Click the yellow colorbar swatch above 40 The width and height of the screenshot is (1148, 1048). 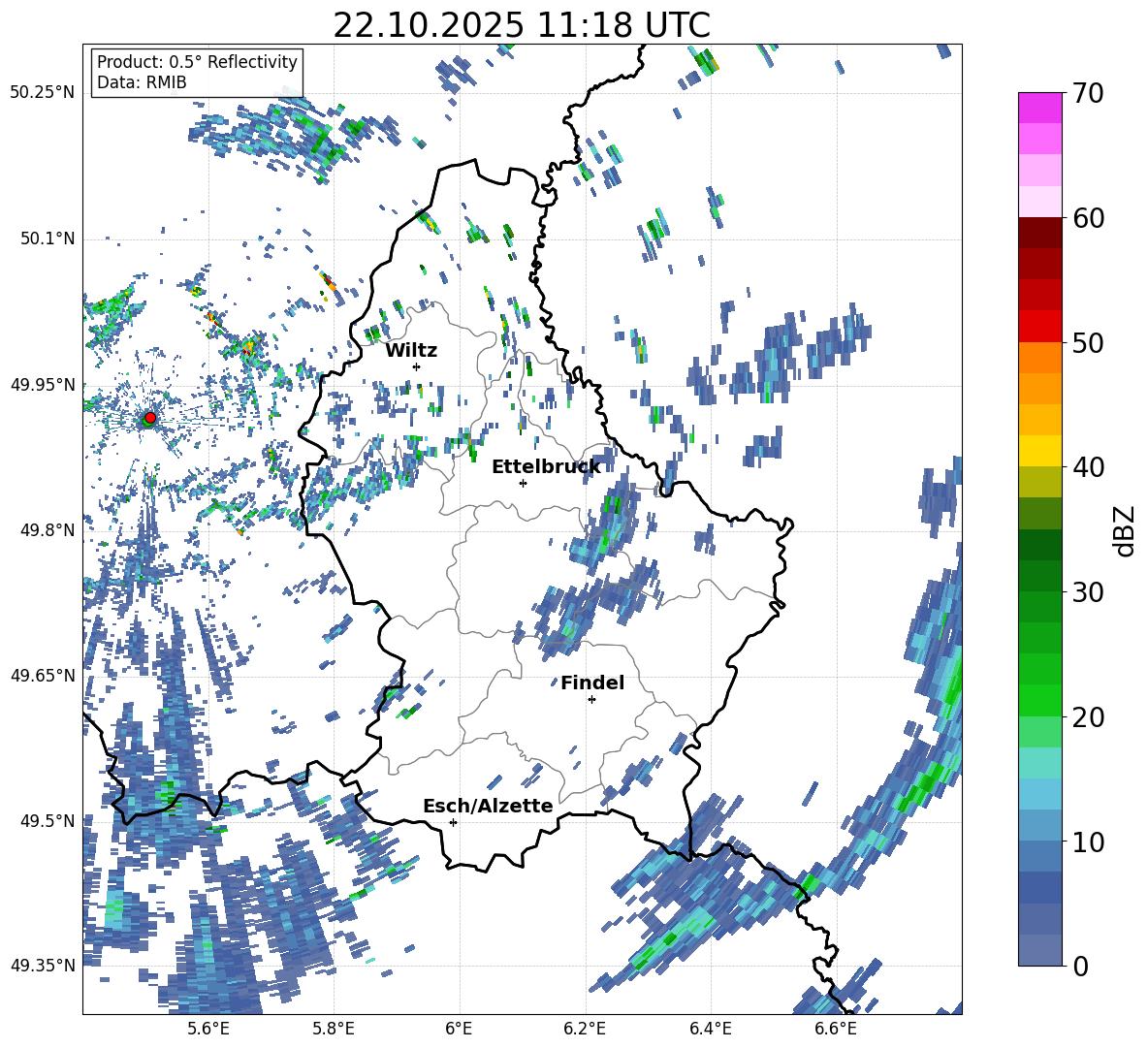click(x=1040, y=451)
